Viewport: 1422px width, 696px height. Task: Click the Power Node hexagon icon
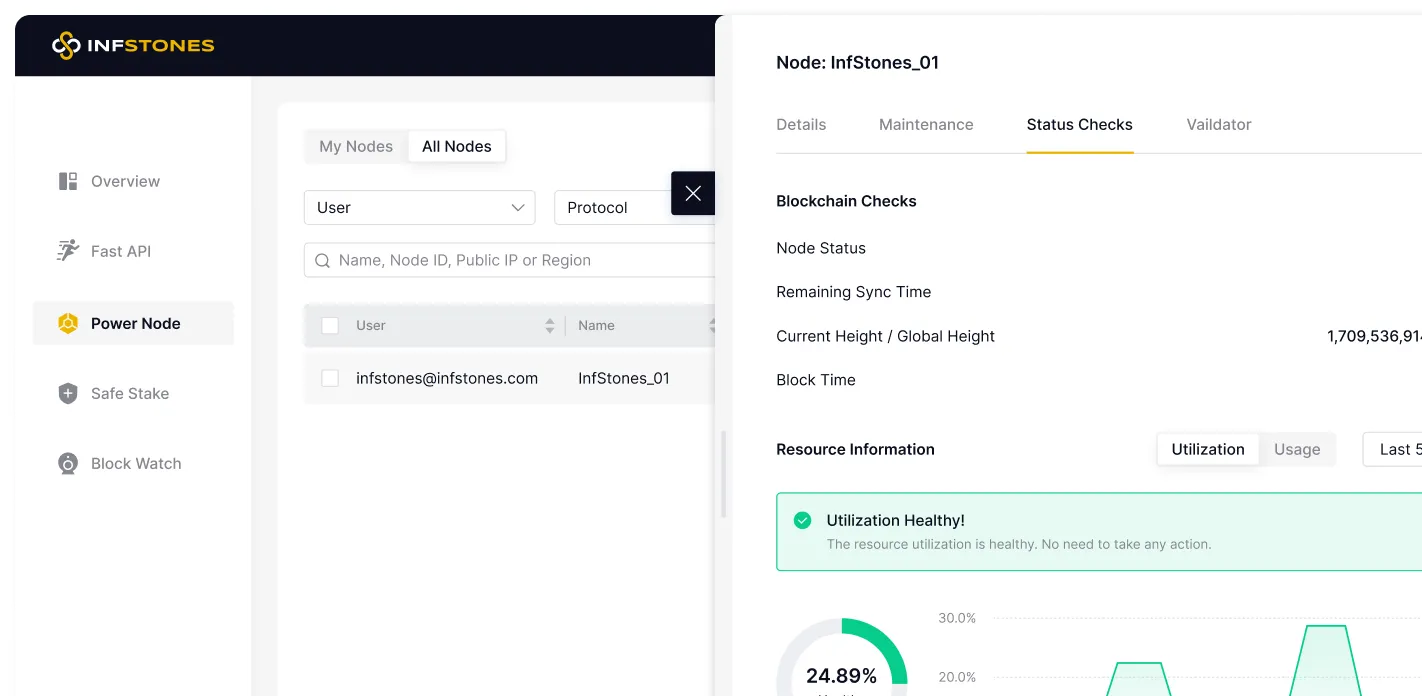68,323
